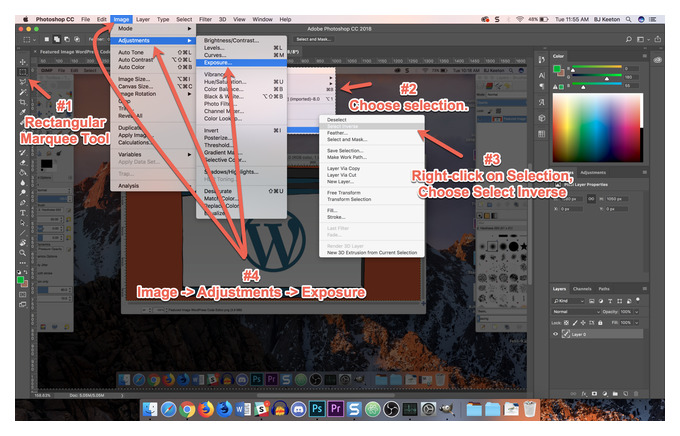Select the Zoom tool in the toolbar
680x436 pixels.
coord(23,252)
